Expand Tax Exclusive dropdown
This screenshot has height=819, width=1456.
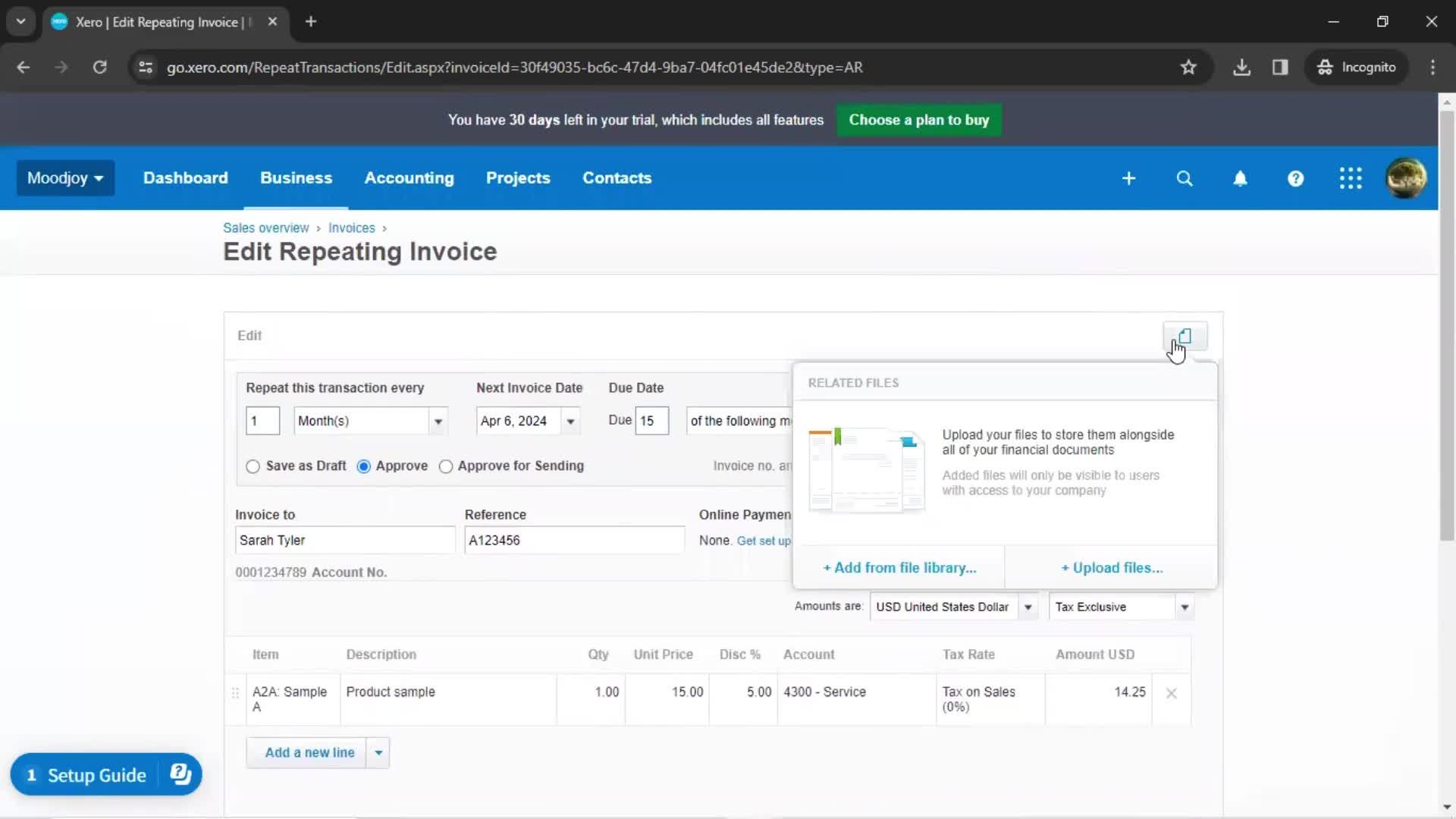pos(1185,607)
